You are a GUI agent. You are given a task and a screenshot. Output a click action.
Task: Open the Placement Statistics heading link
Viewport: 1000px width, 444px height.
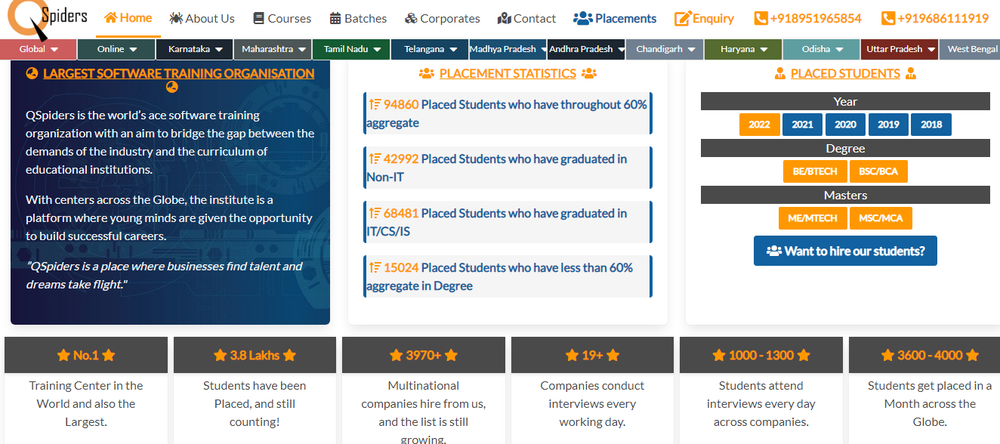(x=508, y=73)
